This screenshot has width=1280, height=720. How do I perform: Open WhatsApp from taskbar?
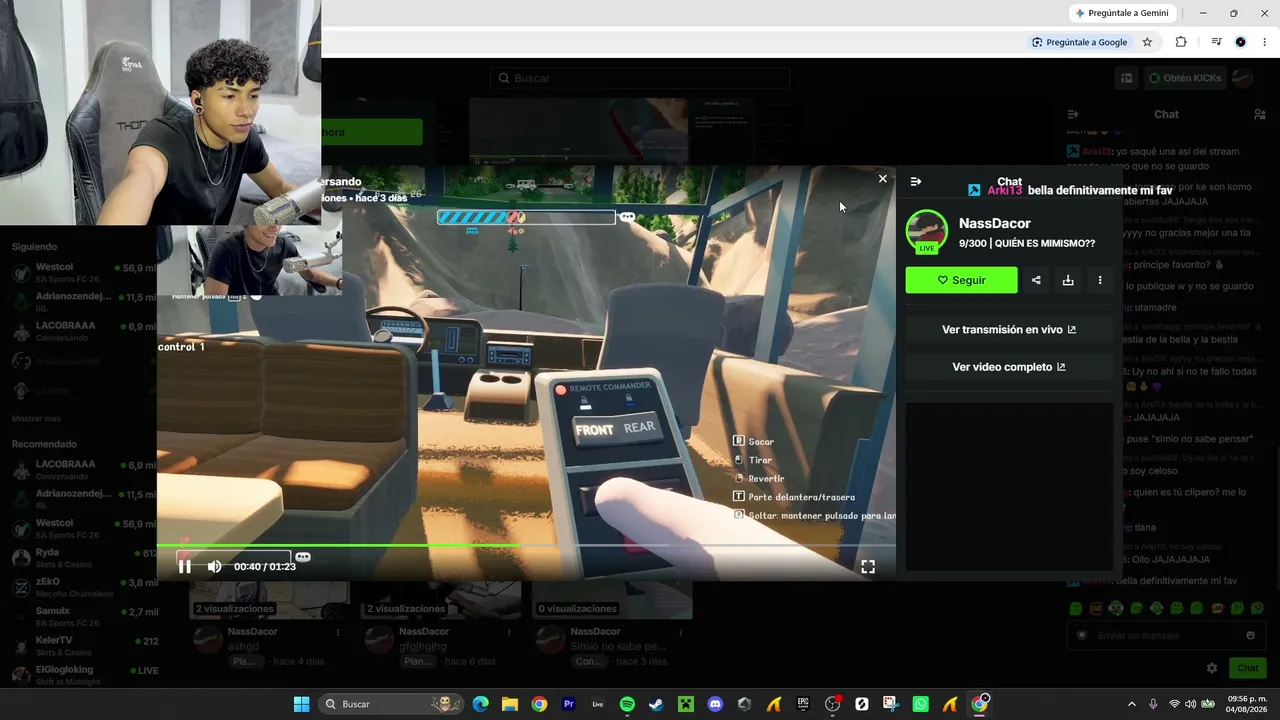920,704
